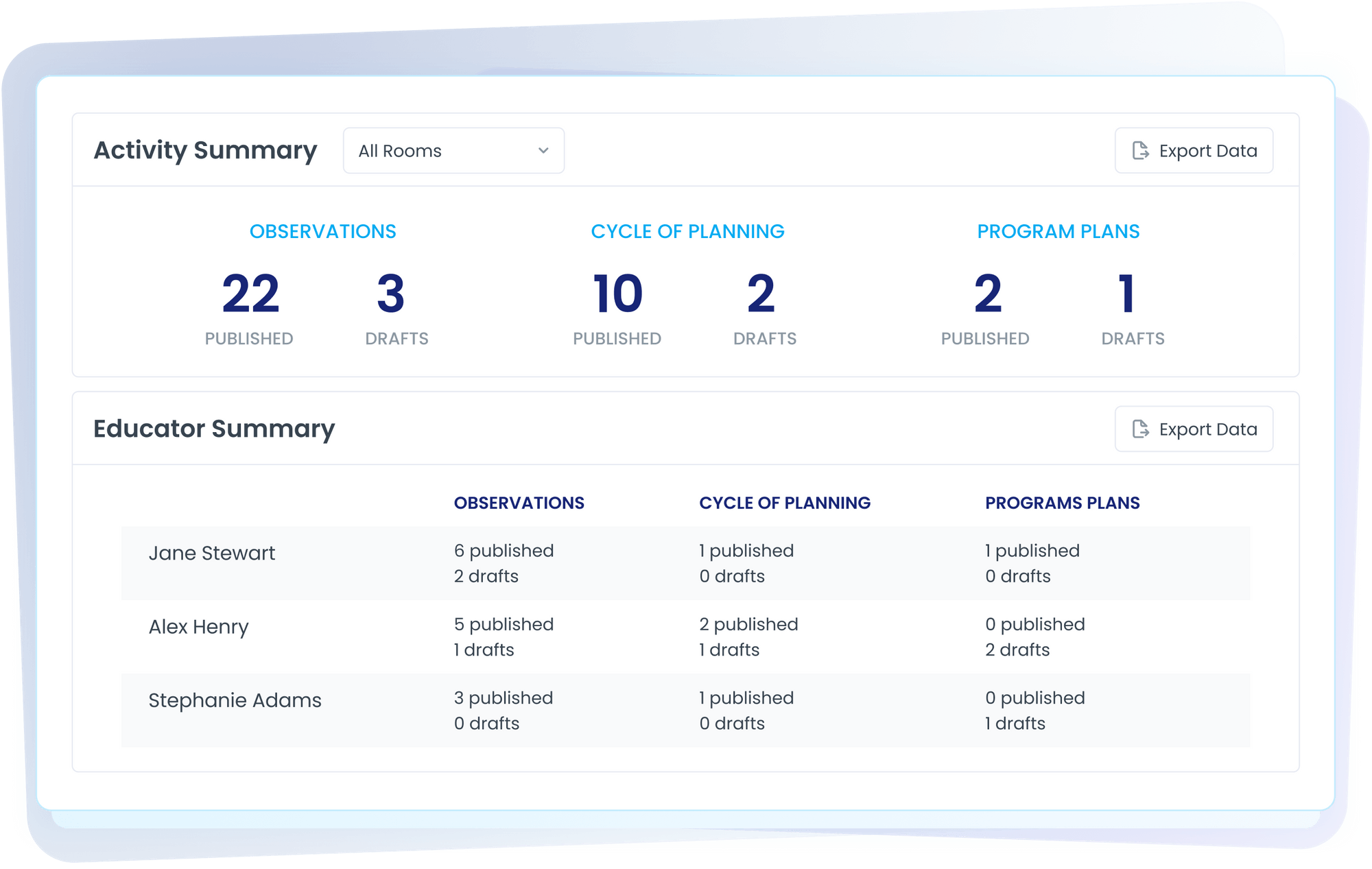Click the OBSERVATIONS heading in Activity Summary
Viewport: 1372px width, 869px height.
point(322,232)
